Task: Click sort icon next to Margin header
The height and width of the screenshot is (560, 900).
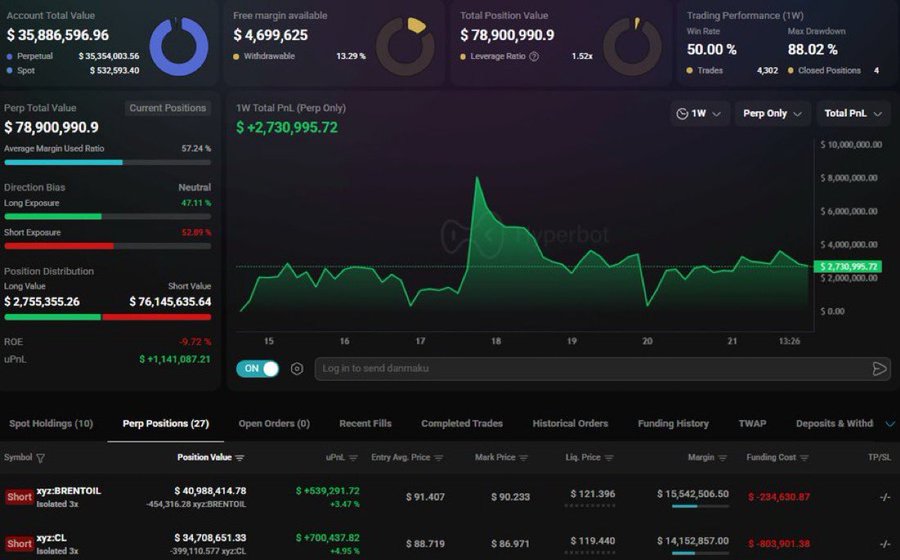Action: [722, 458]
